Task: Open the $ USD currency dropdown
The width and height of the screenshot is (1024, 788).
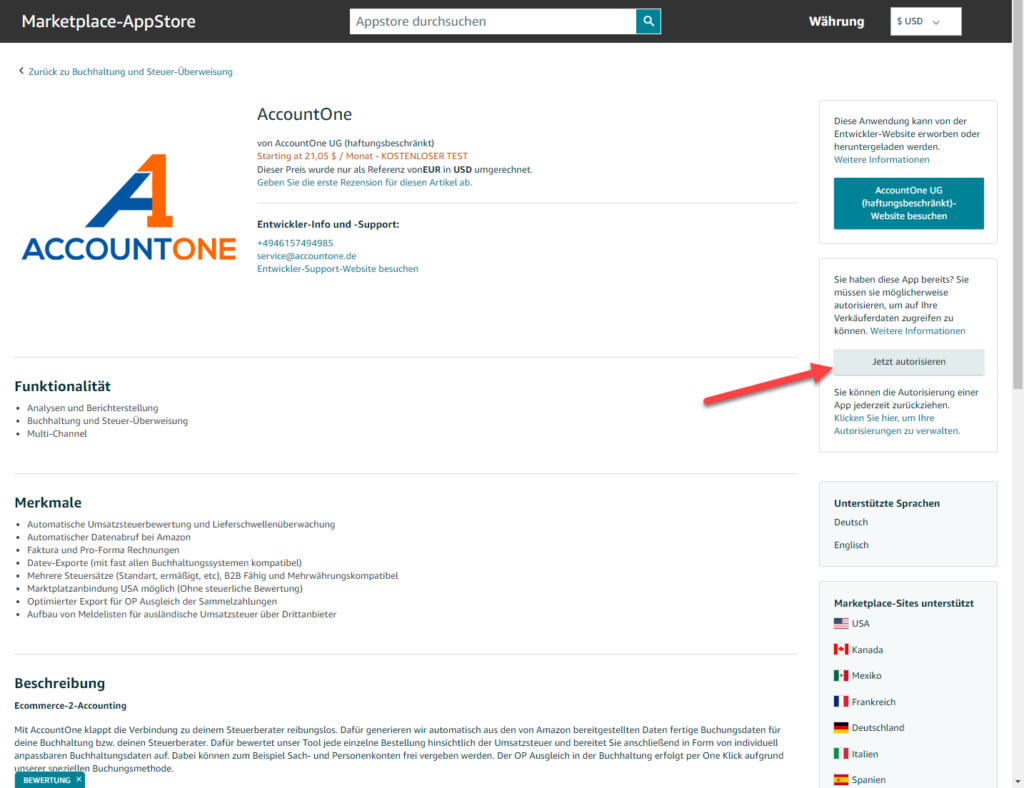Action: tap(925, 21)
